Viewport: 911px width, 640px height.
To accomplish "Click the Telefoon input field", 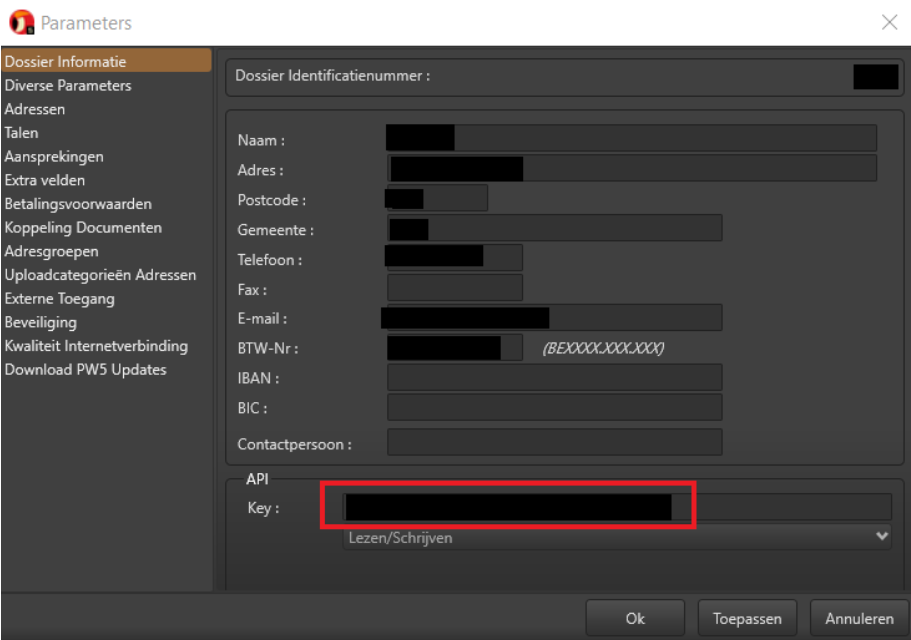I will [454, 258].
